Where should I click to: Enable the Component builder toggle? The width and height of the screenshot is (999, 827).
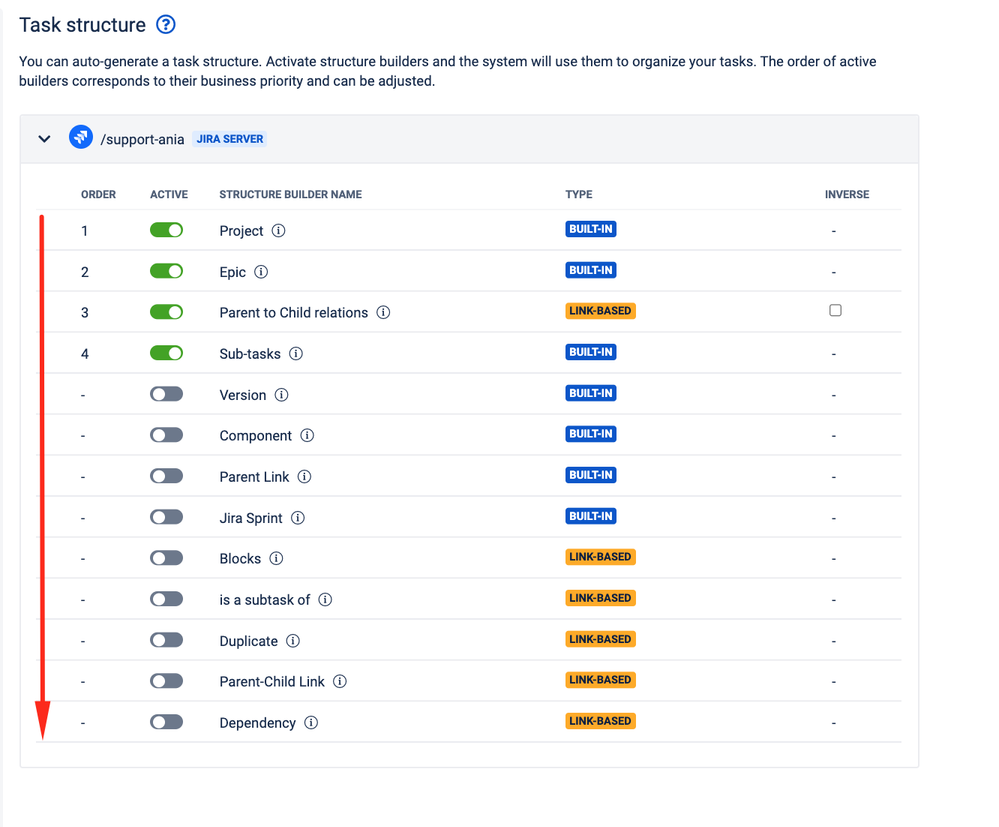166,435
